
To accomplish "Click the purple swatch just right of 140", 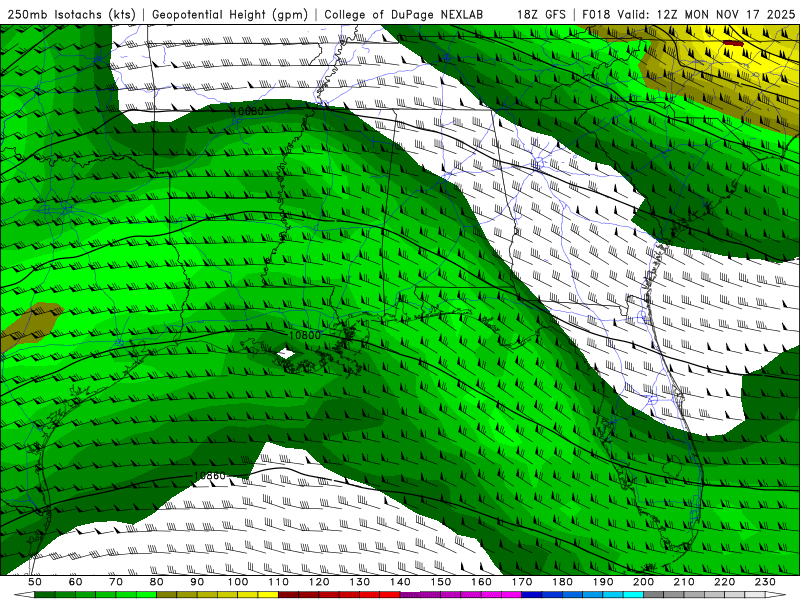I will pyautogui.click(x=410, y=595).
